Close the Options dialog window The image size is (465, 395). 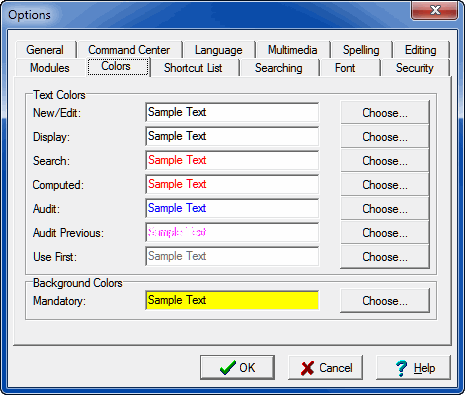435,10
